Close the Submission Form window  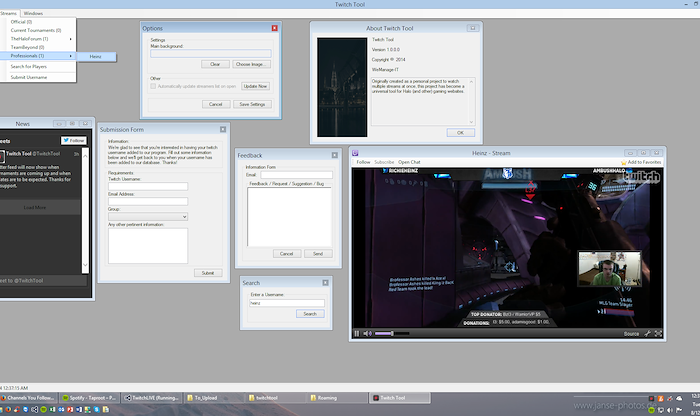tap(223, 129)
